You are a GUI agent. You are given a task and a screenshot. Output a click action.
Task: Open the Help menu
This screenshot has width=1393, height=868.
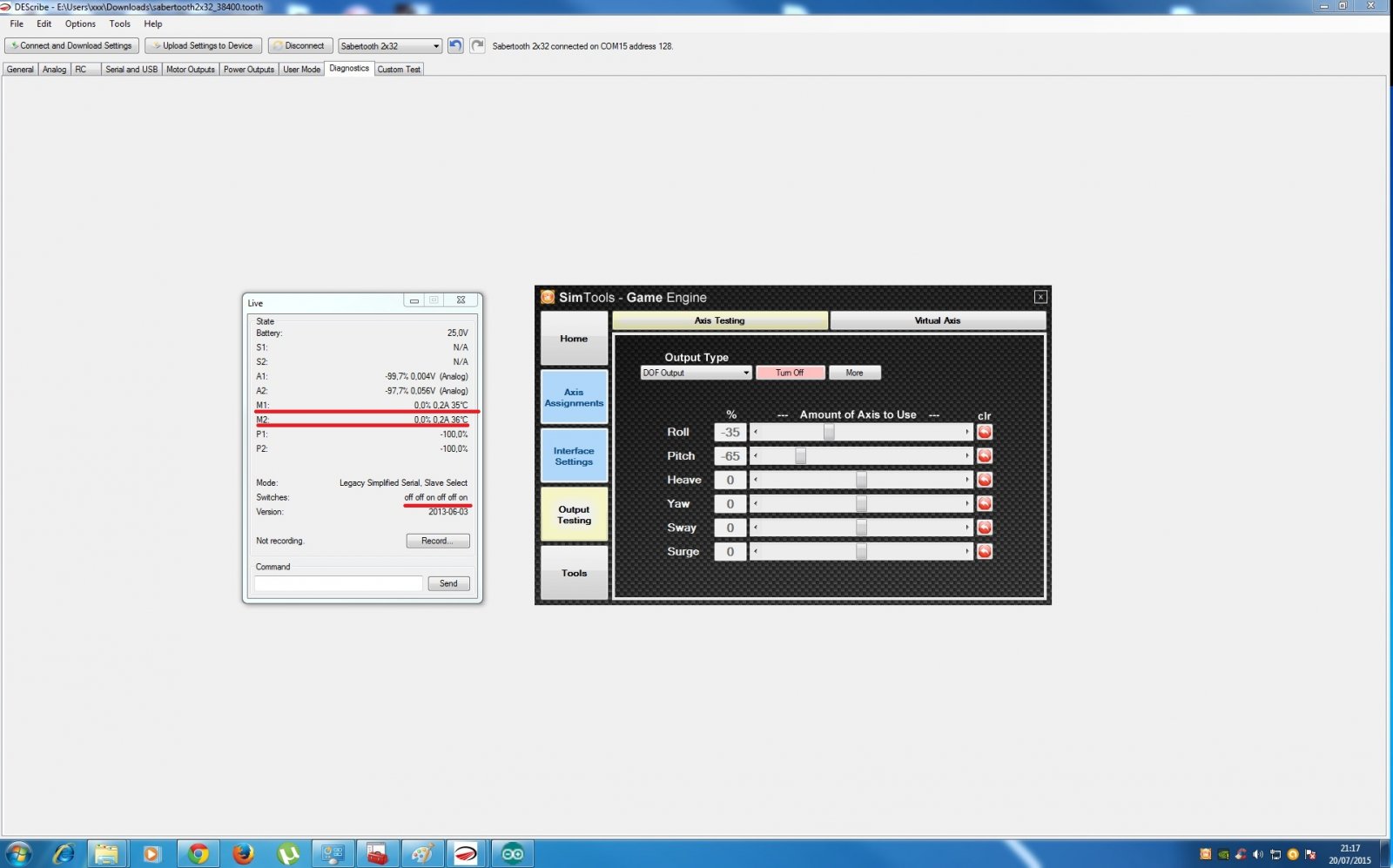(153, 24)
